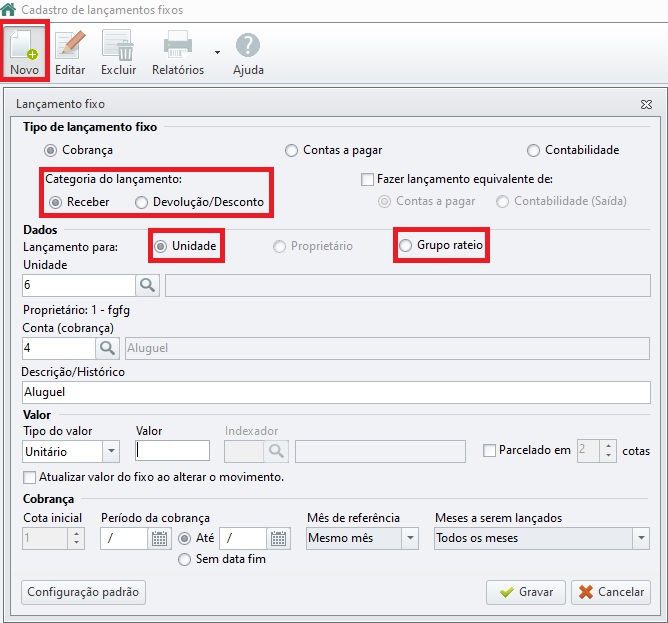The width and height of the screenshot is (668, 623).
Task: Click the Excluir trash icon
Action: coord(118,44)
